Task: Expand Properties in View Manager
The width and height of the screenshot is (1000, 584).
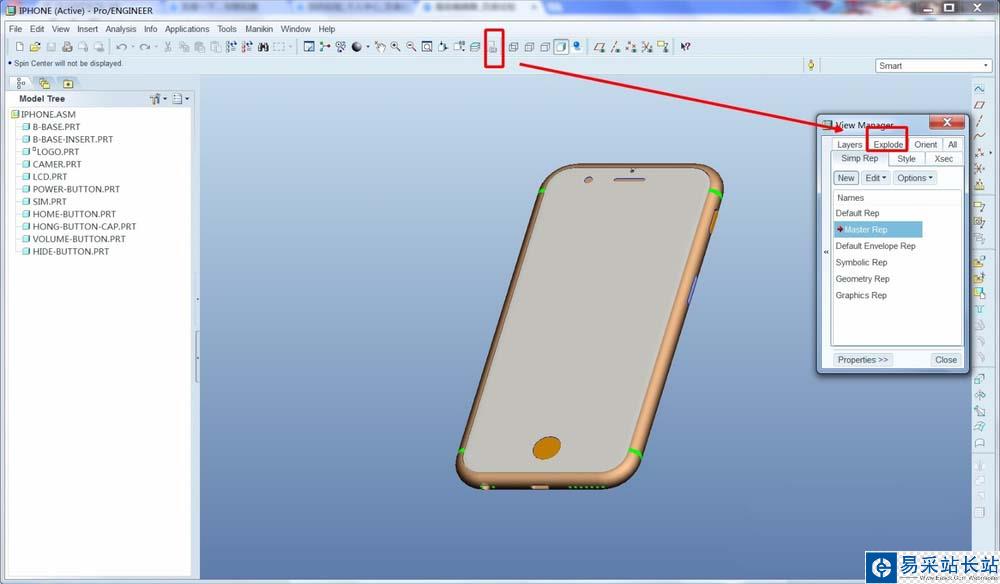Action: coord(862,360)
